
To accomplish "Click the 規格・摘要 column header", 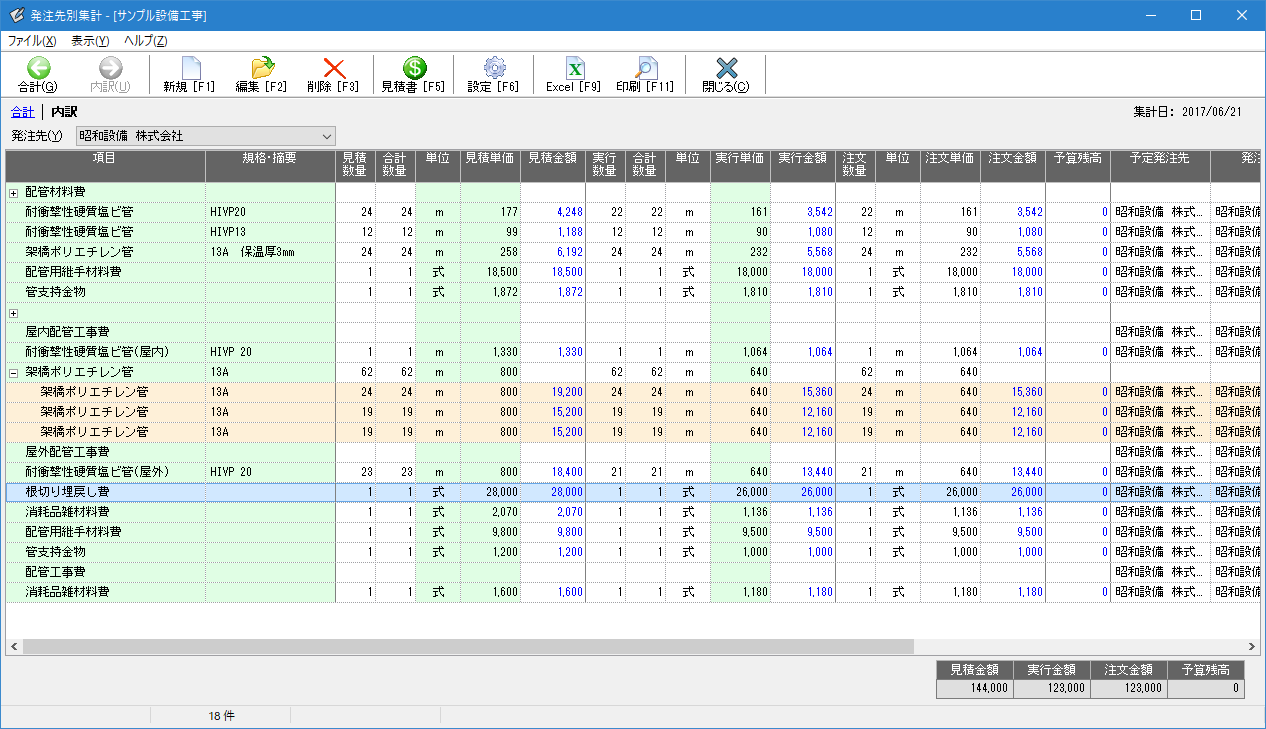I will tap(270, 166).
